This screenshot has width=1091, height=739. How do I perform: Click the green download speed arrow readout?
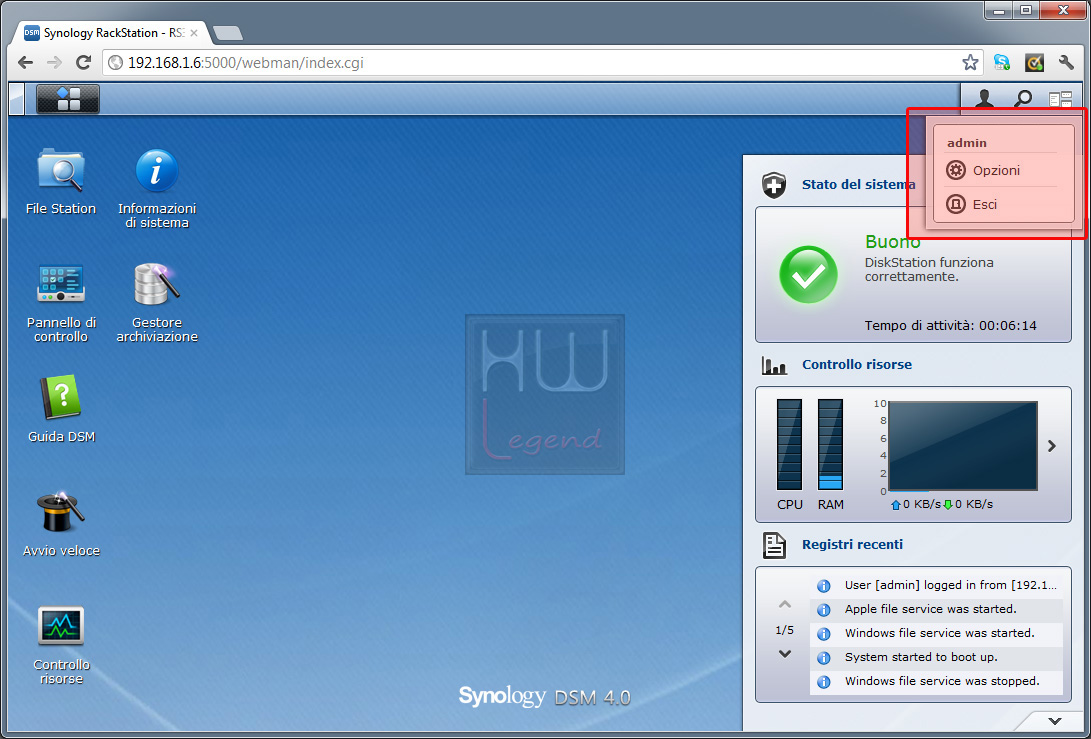968,504
